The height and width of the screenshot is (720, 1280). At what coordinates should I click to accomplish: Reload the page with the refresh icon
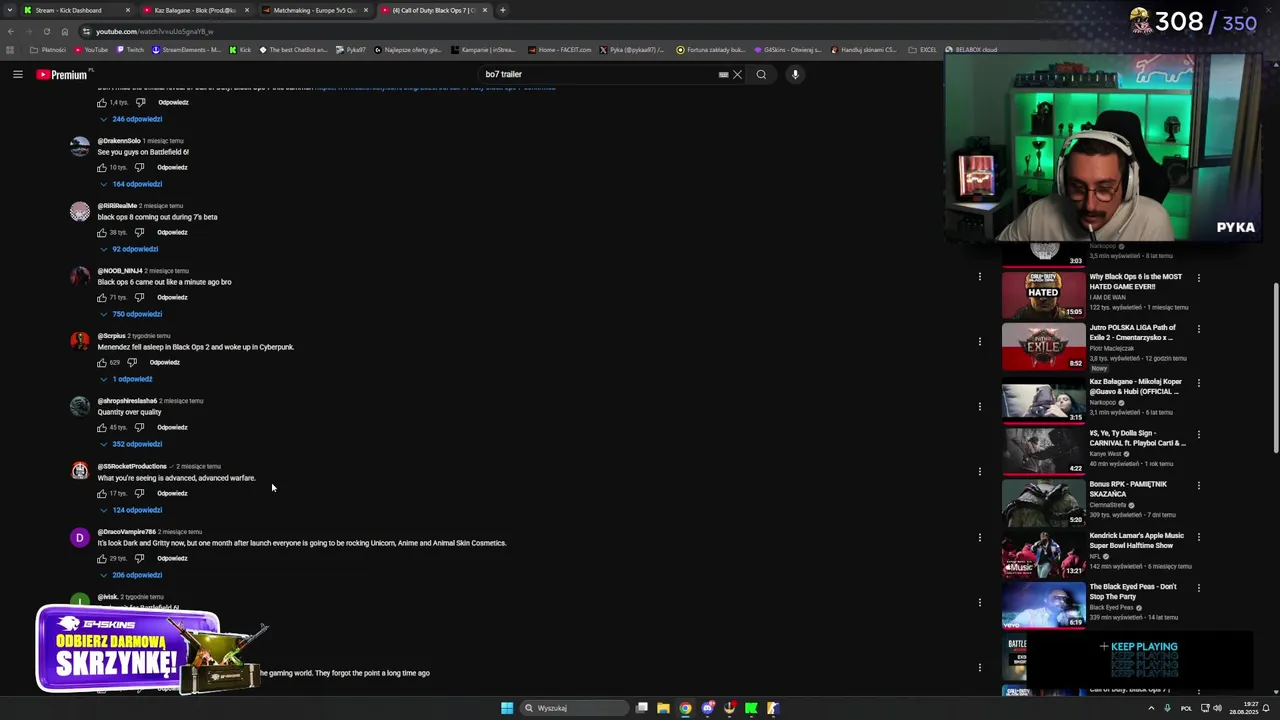[x=47, y=31]
